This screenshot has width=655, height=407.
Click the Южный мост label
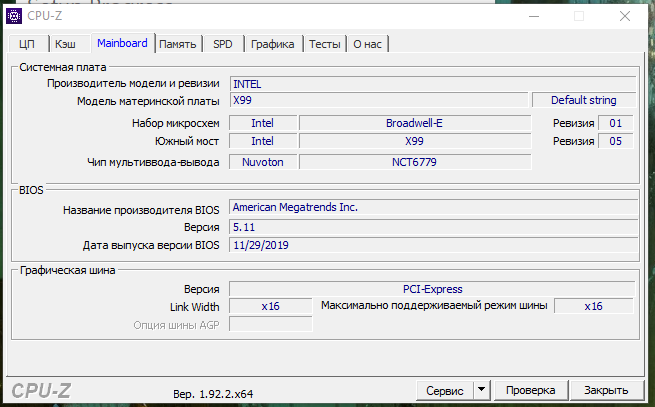pos(187,142)
